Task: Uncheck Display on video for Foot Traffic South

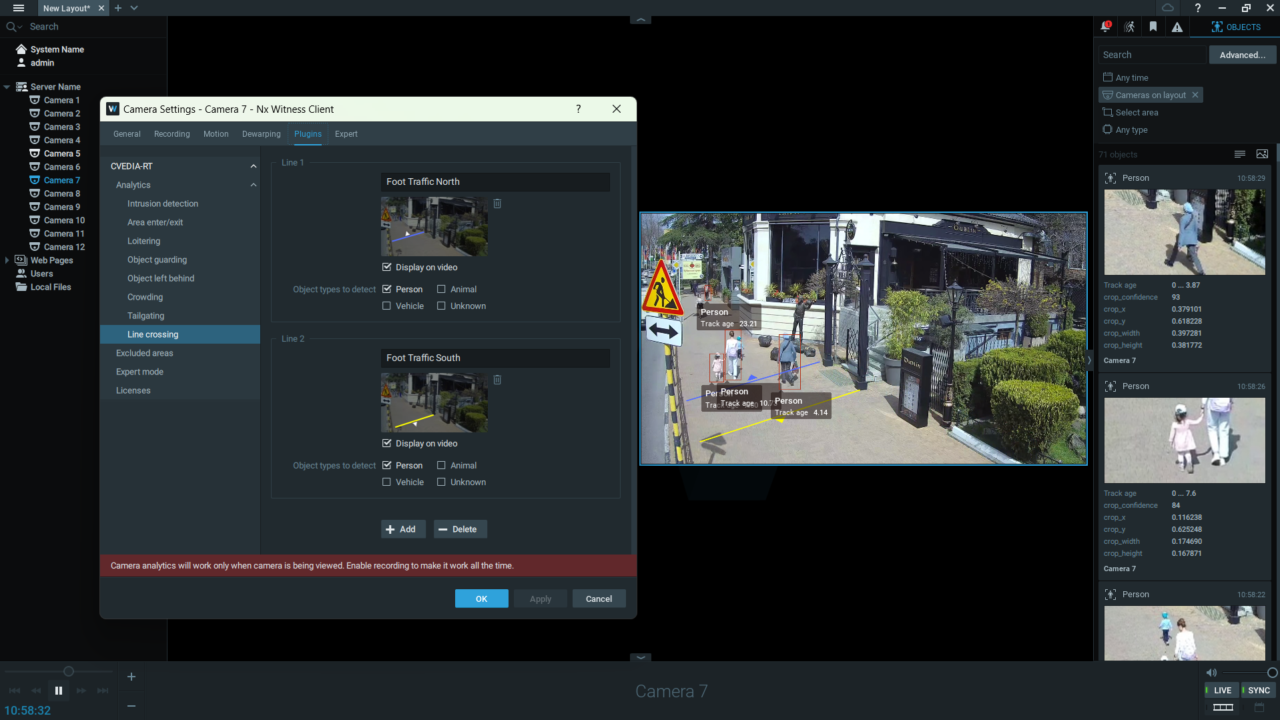Action: (x=385, y=443)
